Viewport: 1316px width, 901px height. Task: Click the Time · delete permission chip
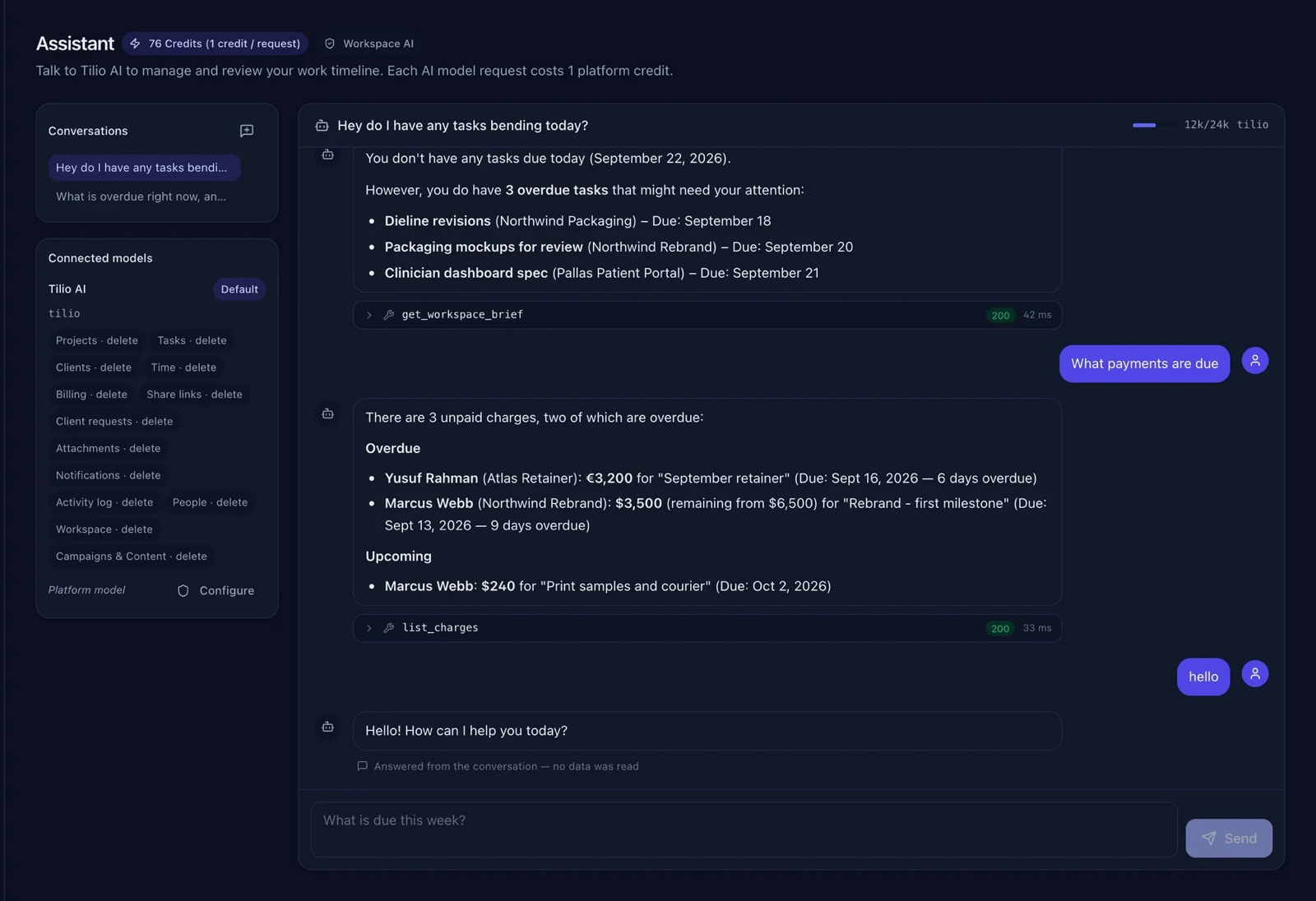tap(183, 367)
